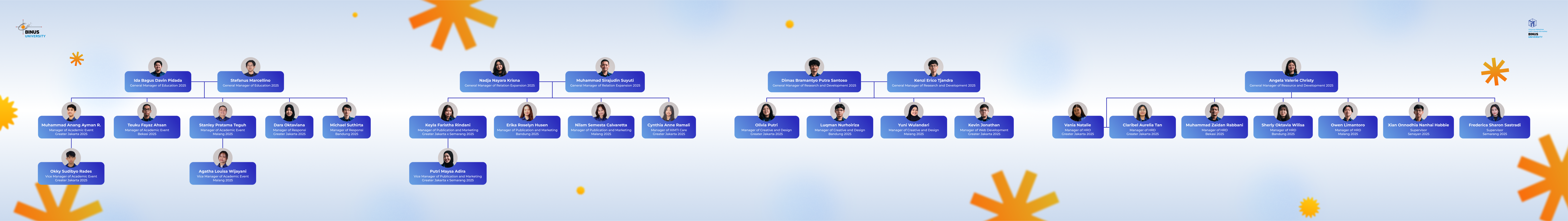Viewport: 1568px width, 221px height.
Task: Click Muhammad Zaidan Rabbani's portrait photo
Action: [1214, 111]
